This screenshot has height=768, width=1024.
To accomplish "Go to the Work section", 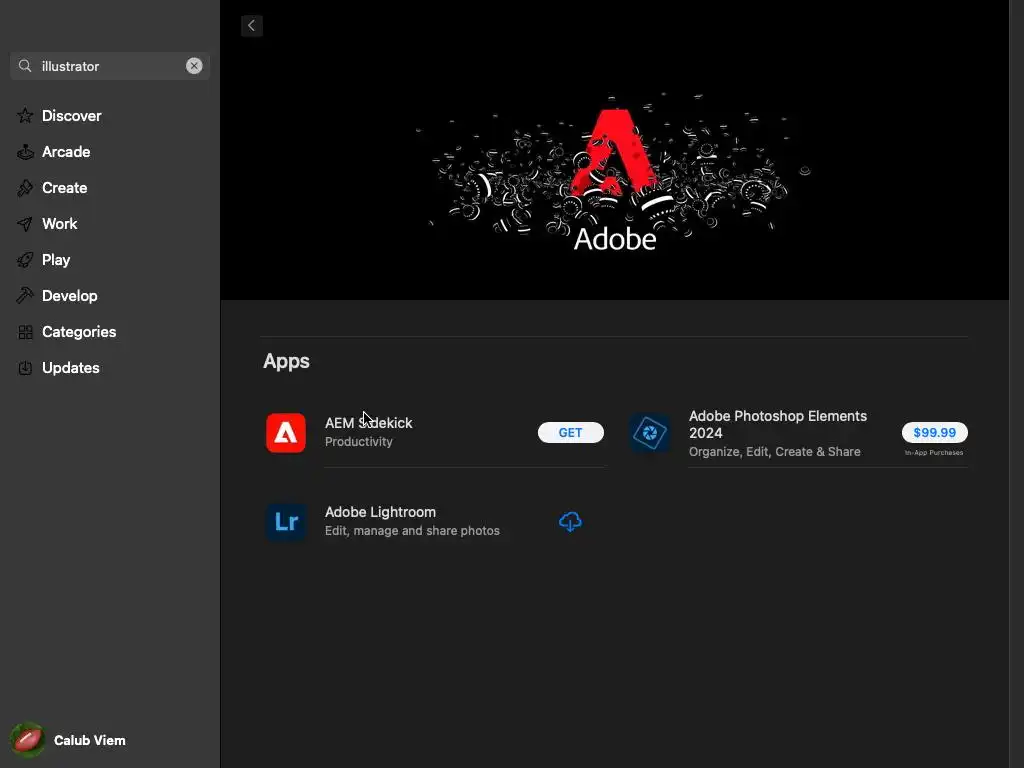I will pos(59,224).
